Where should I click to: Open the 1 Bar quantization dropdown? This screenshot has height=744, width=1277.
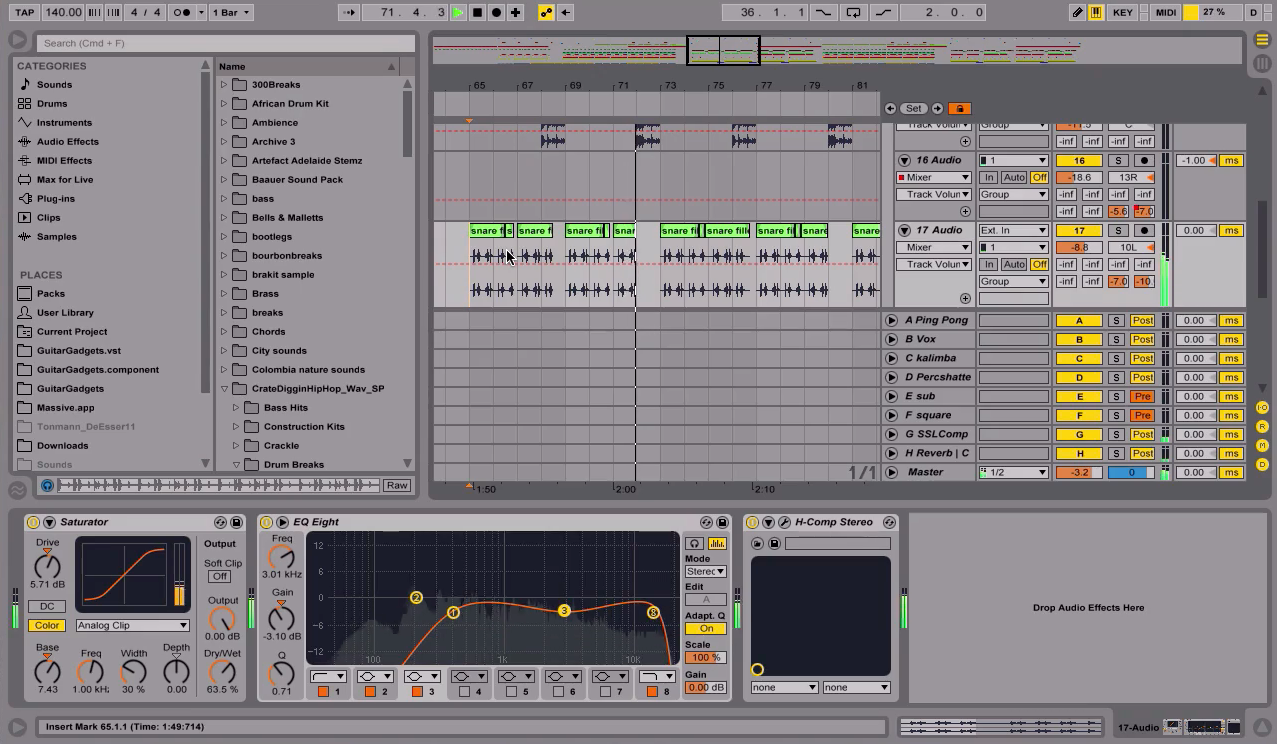coord(231,12)
